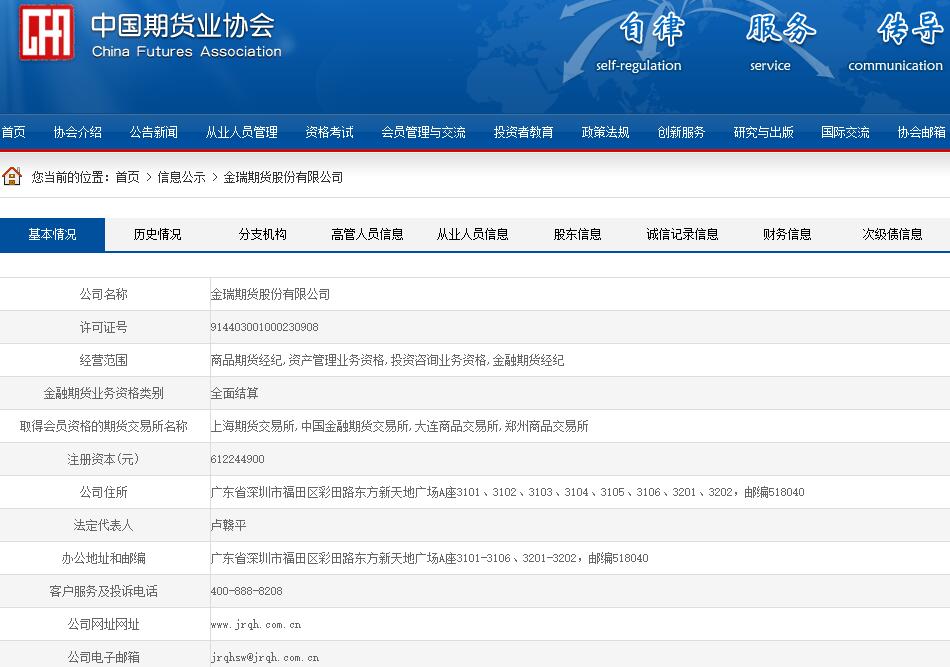The image size is (950, 667).
Task: Click registered capital value 612244900
Action: click(x=238, y=459)
